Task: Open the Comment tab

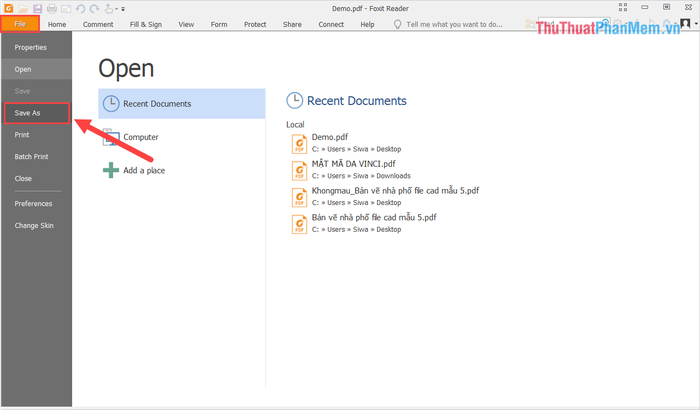Action: click(98, 24)
